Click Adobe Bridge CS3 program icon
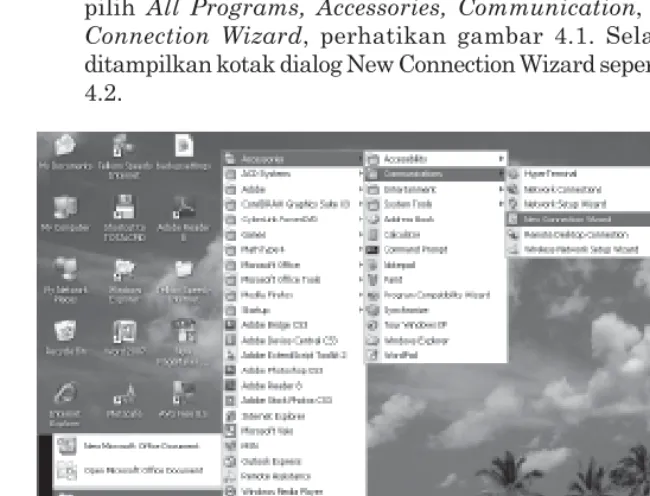The width and height of the screenshot is (650, 496). (x=230, y=325)
